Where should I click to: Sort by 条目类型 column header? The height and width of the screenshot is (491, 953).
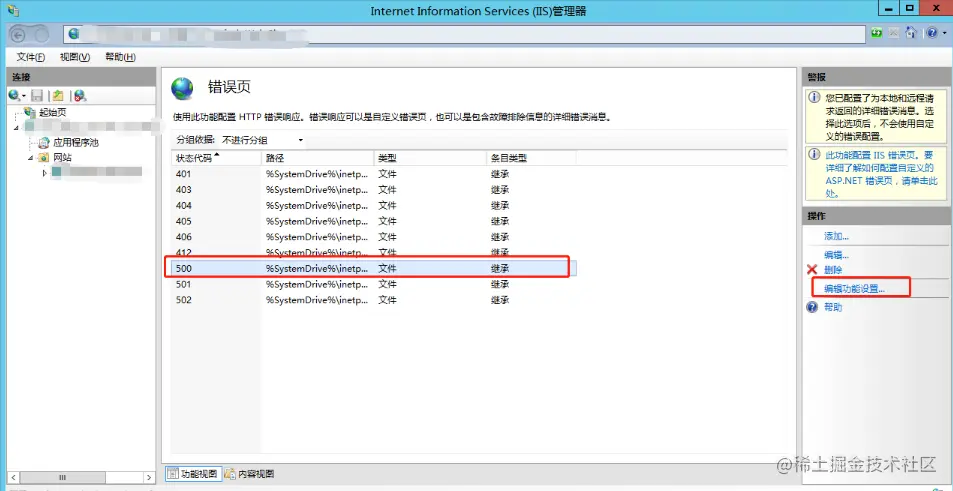pos(531,158)
